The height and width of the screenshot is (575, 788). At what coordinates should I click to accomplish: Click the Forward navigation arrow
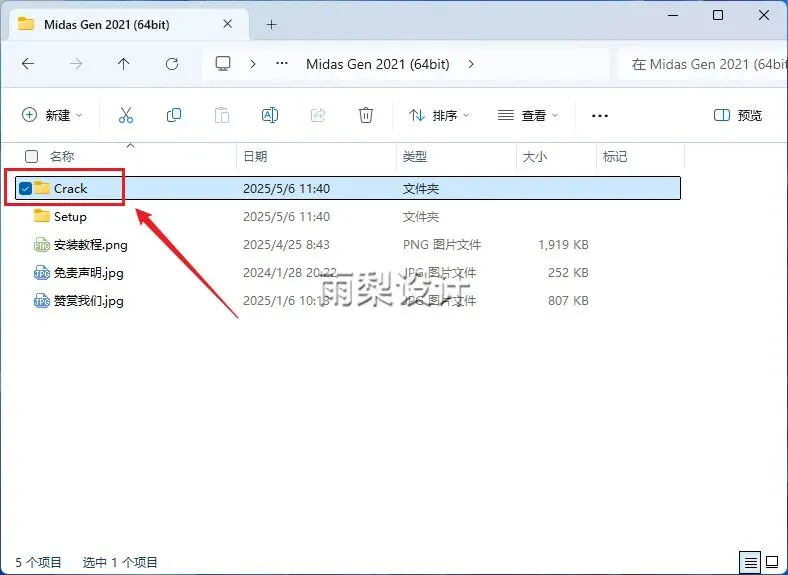click(x=76, y=64)
